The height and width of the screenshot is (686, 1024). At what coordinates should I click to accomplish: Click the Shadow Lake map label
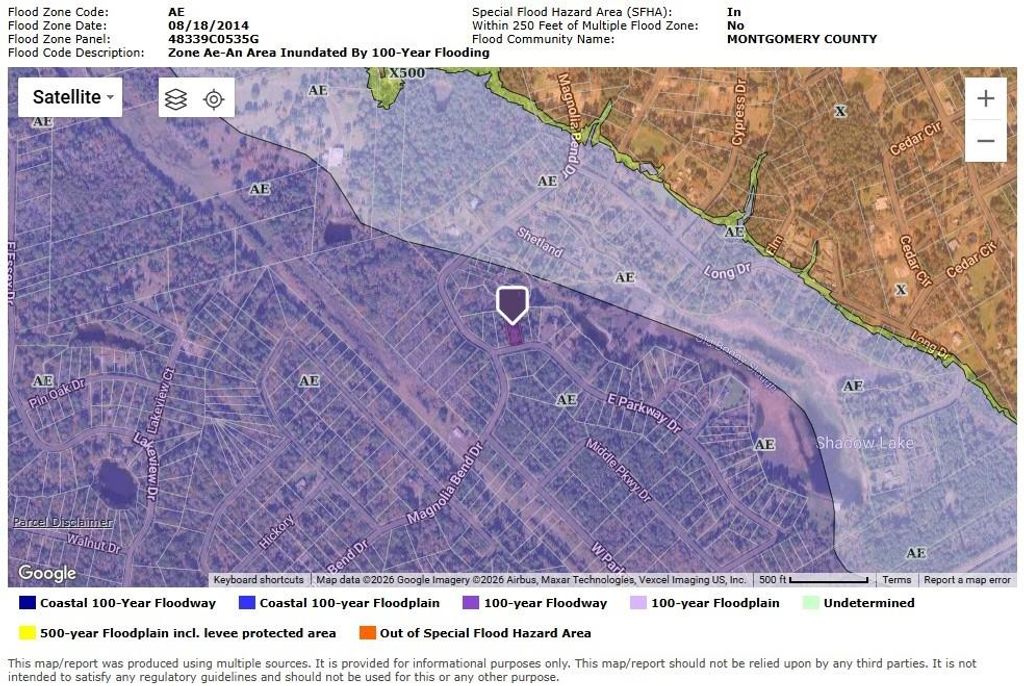click(865, 443)
